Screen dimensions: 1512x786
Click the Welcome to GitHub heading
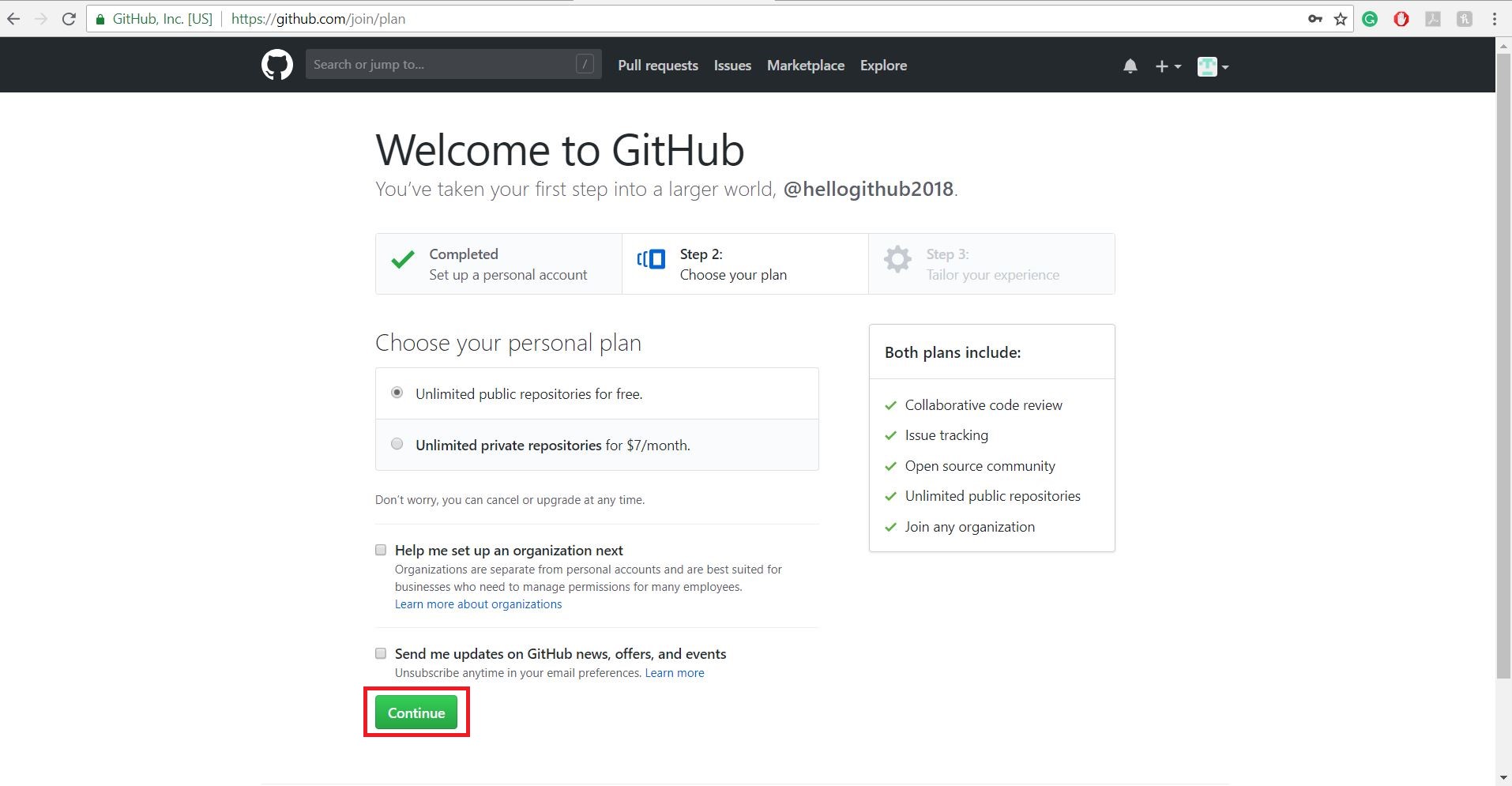(x=560, y=149)
